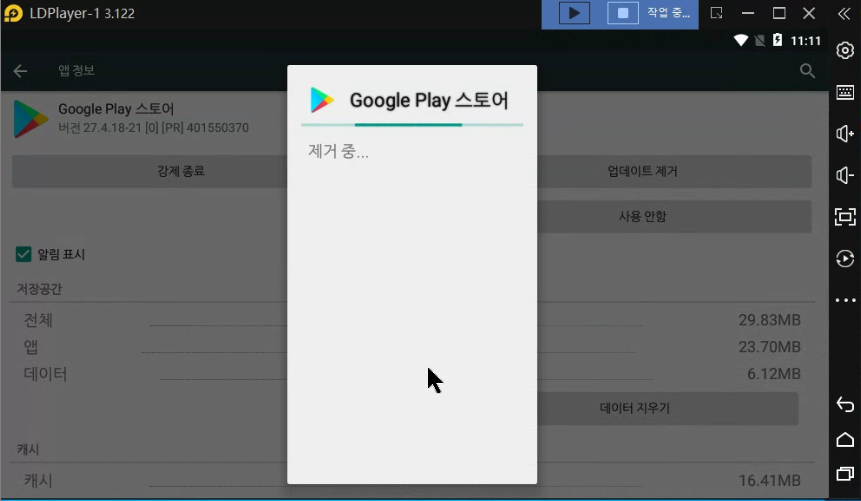This screenshot has width=861, height=501.
Task: Click the no SIM signal icon
Action: click(760, 40)
